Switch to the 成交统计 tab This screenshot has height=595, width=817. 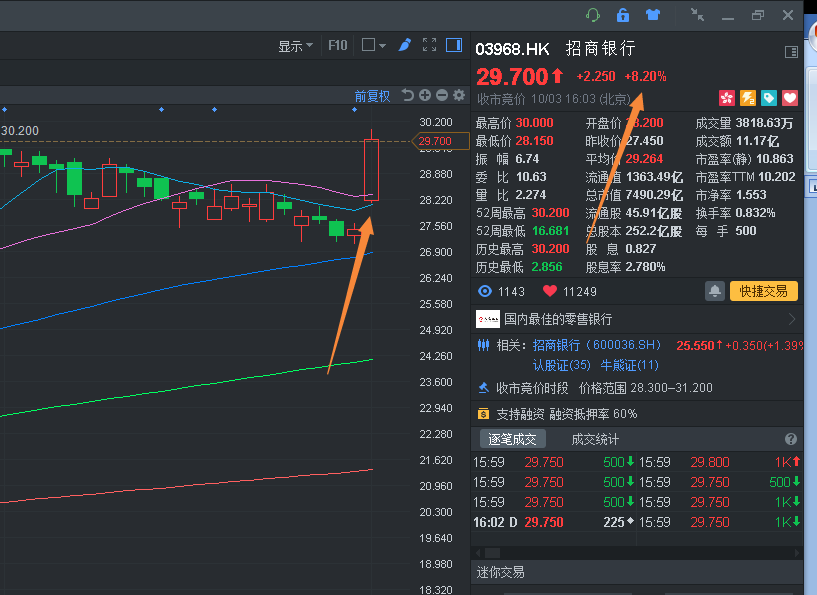[x=595, y=439]
